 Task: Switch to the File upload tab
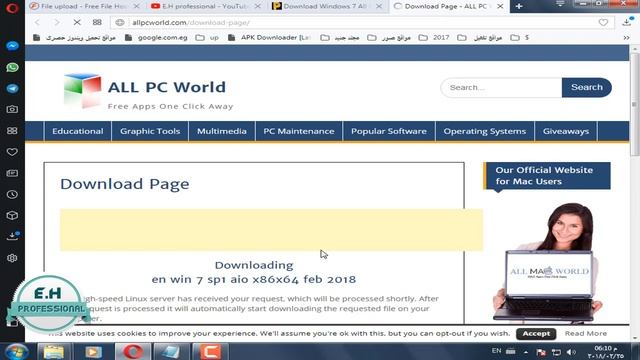point(84,6)
